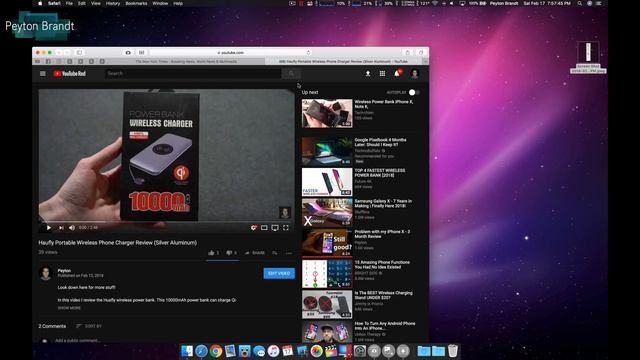
Task: Open the YouTube upload video icon
Action: point(368,73)
